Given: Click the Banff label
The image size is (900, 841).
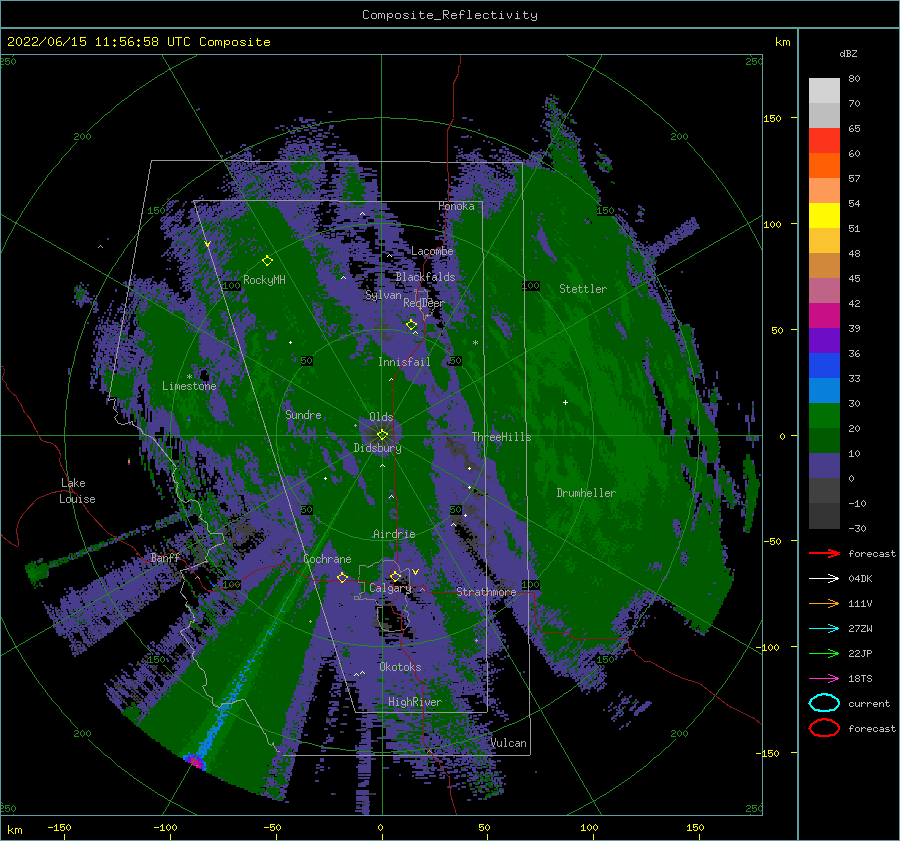Looking at the screenshot, I should (165, 558).
